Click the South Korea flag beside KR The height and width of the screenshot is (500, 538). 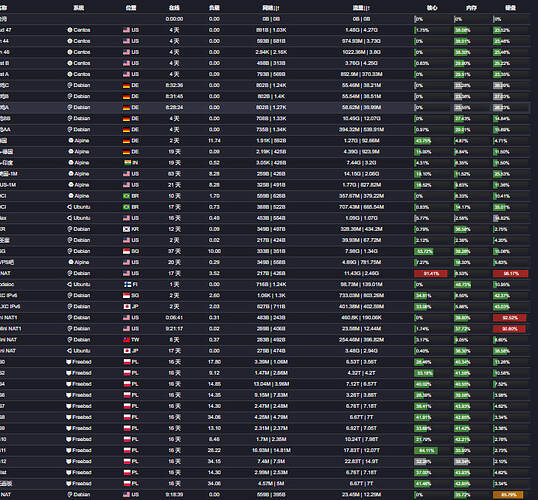126,229
